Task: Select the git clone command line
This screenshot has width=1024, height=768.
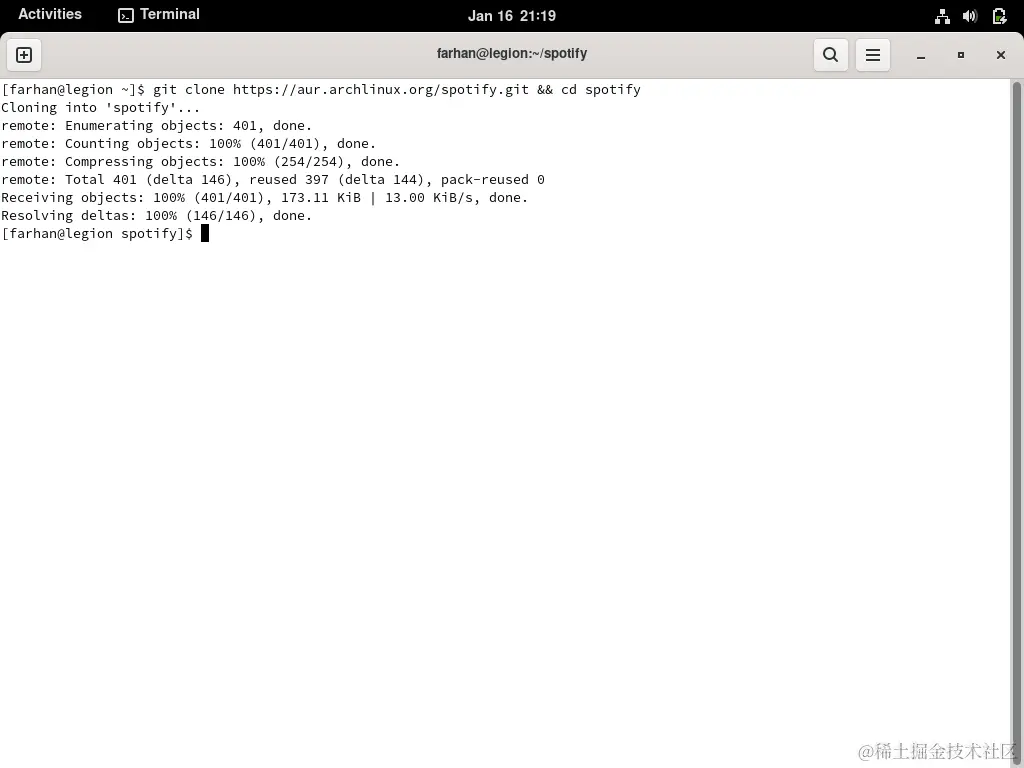Action: pyautogui.click(x=320, y=89)
